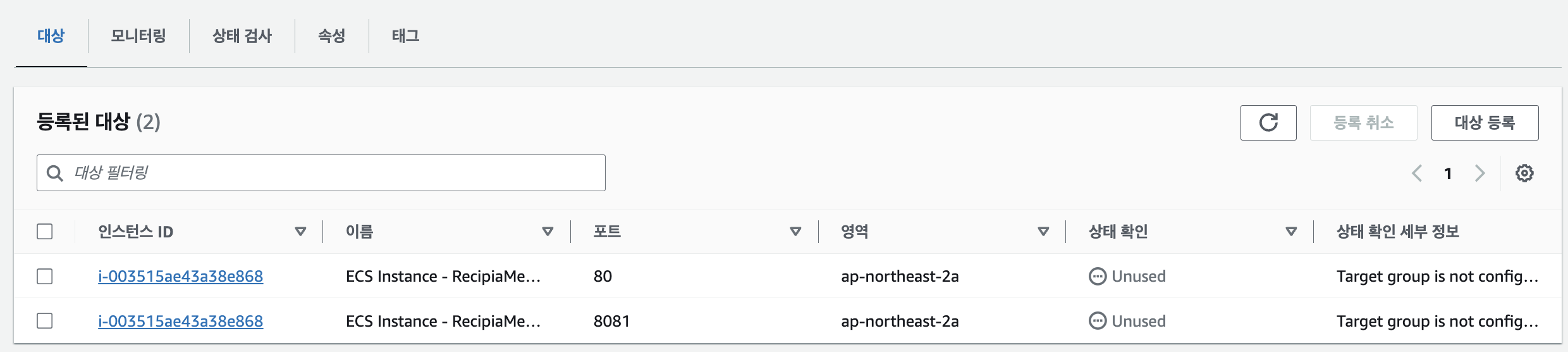Open the 속성 tab

click(332, 35)
